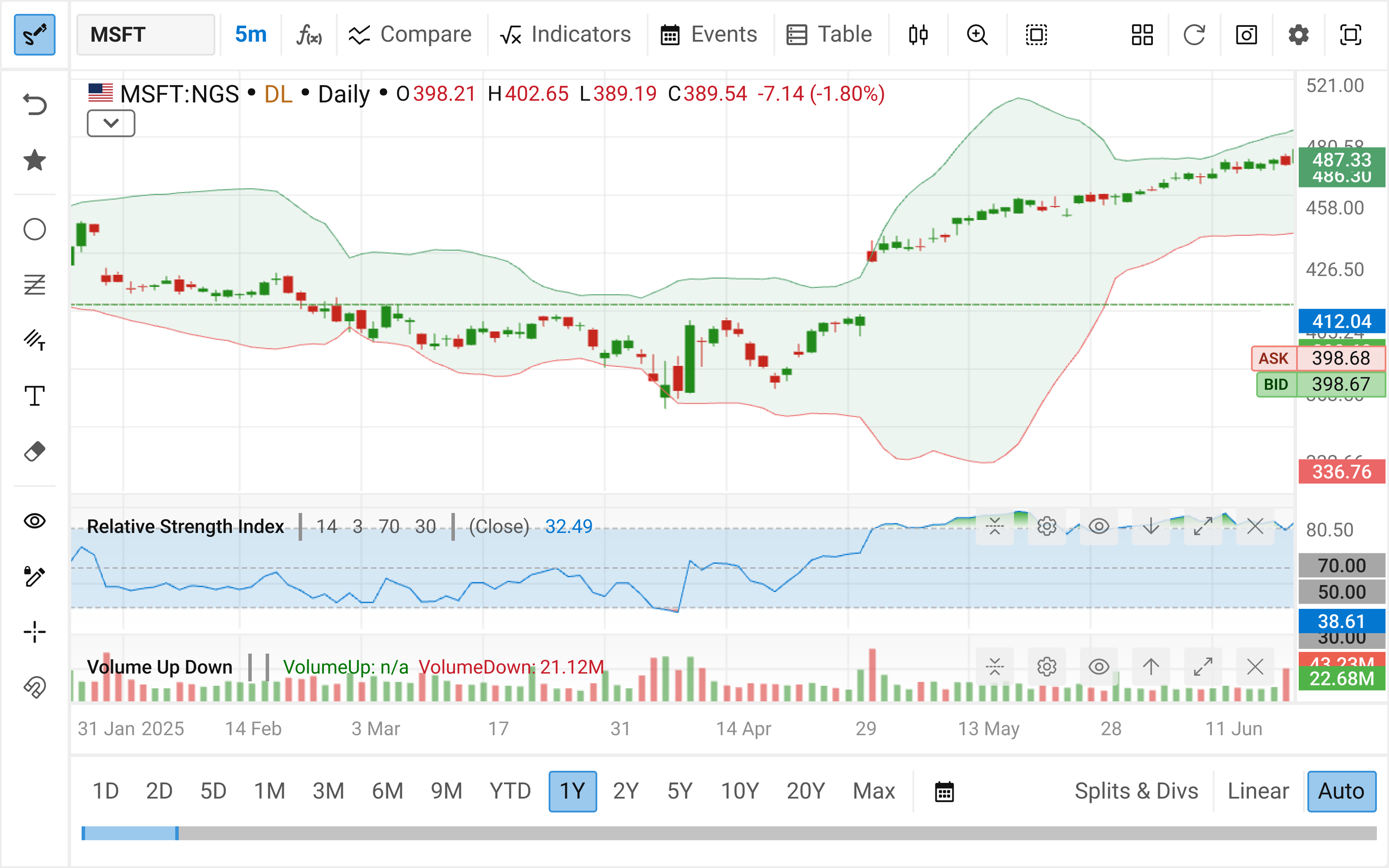Select the region selection tool icon

point(1036,34)
